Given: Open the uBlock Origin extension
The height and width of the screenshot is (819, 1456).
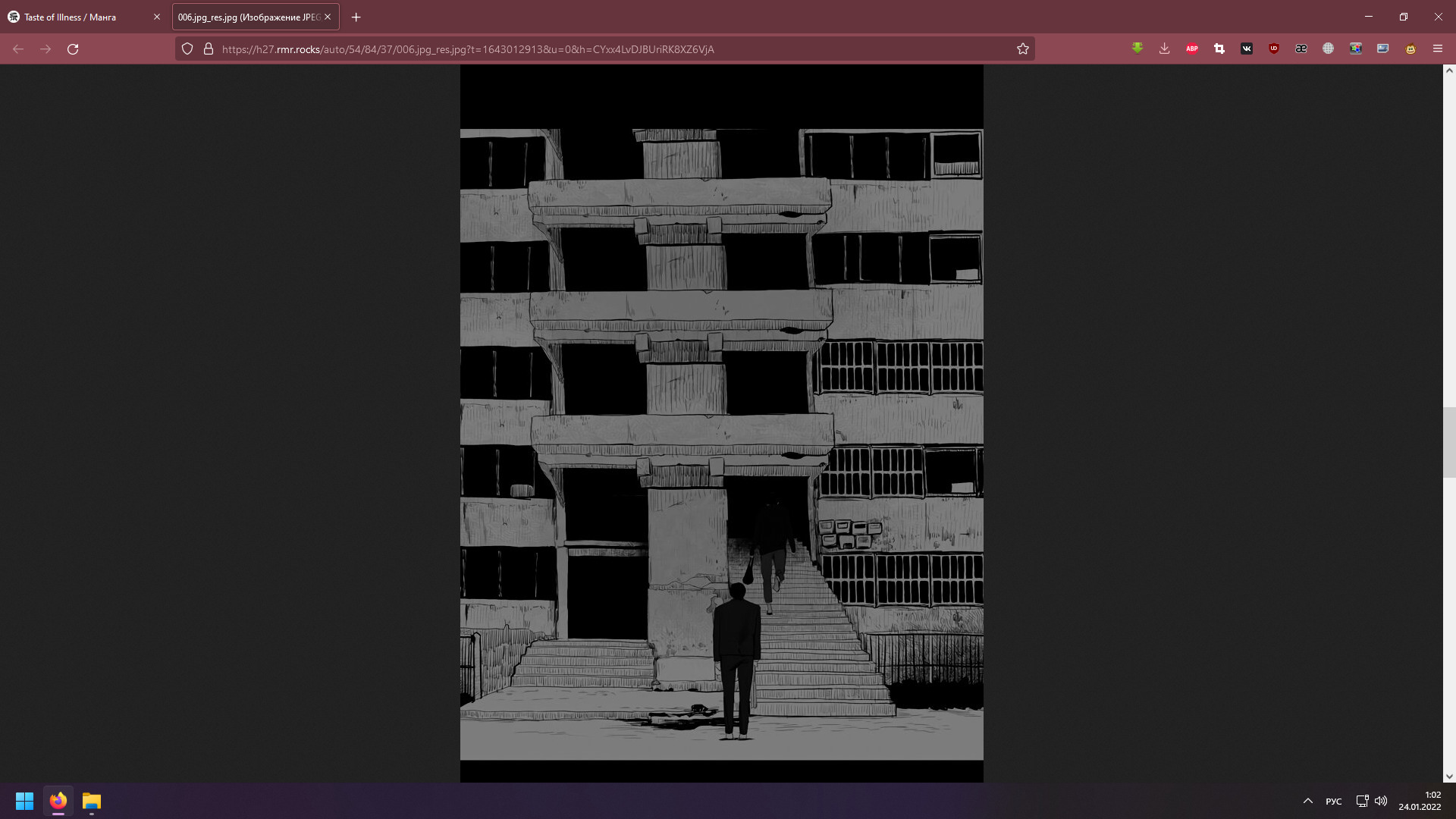Looking at the screenshot, I should coord(1273,49).
